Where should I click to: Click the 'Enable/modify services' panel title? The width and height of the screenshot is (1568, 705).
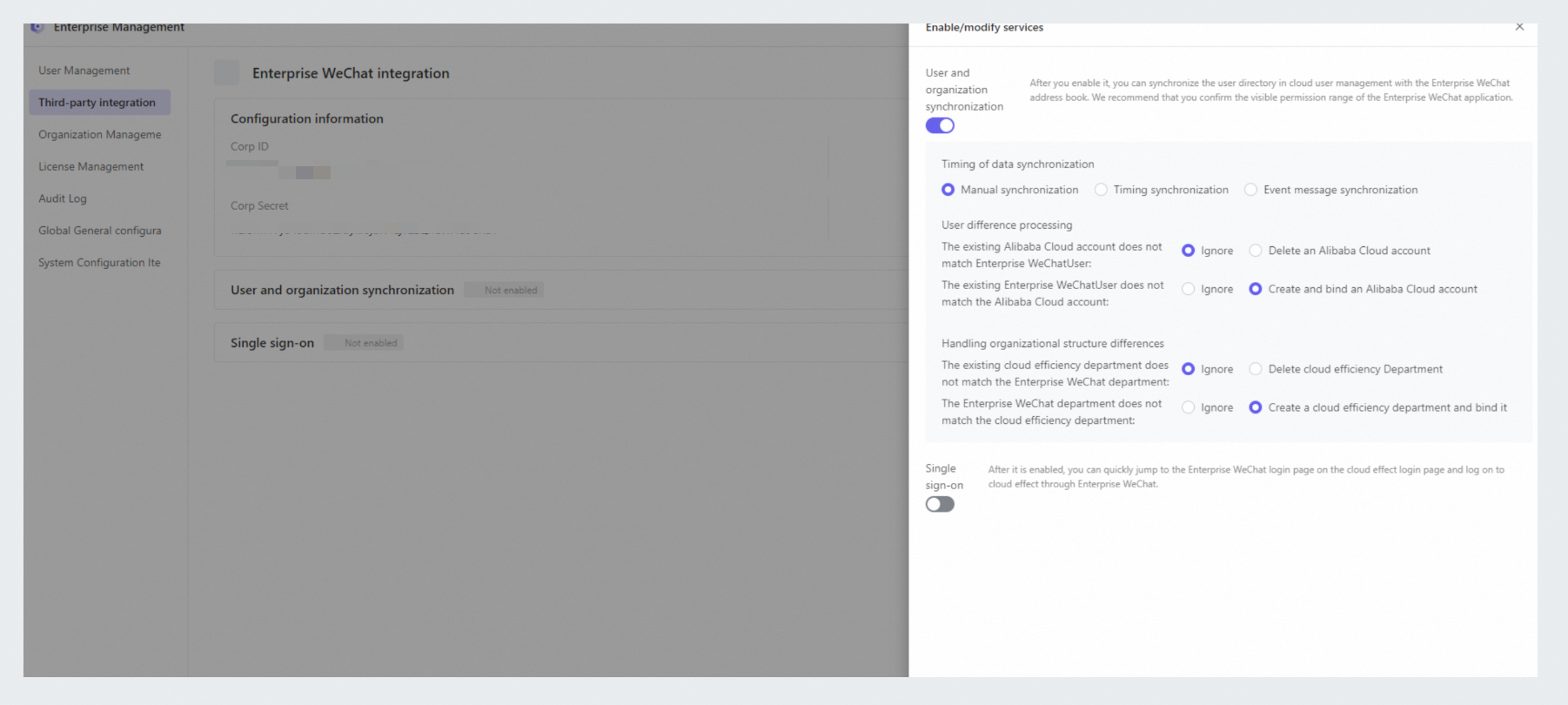click(984, 28)
